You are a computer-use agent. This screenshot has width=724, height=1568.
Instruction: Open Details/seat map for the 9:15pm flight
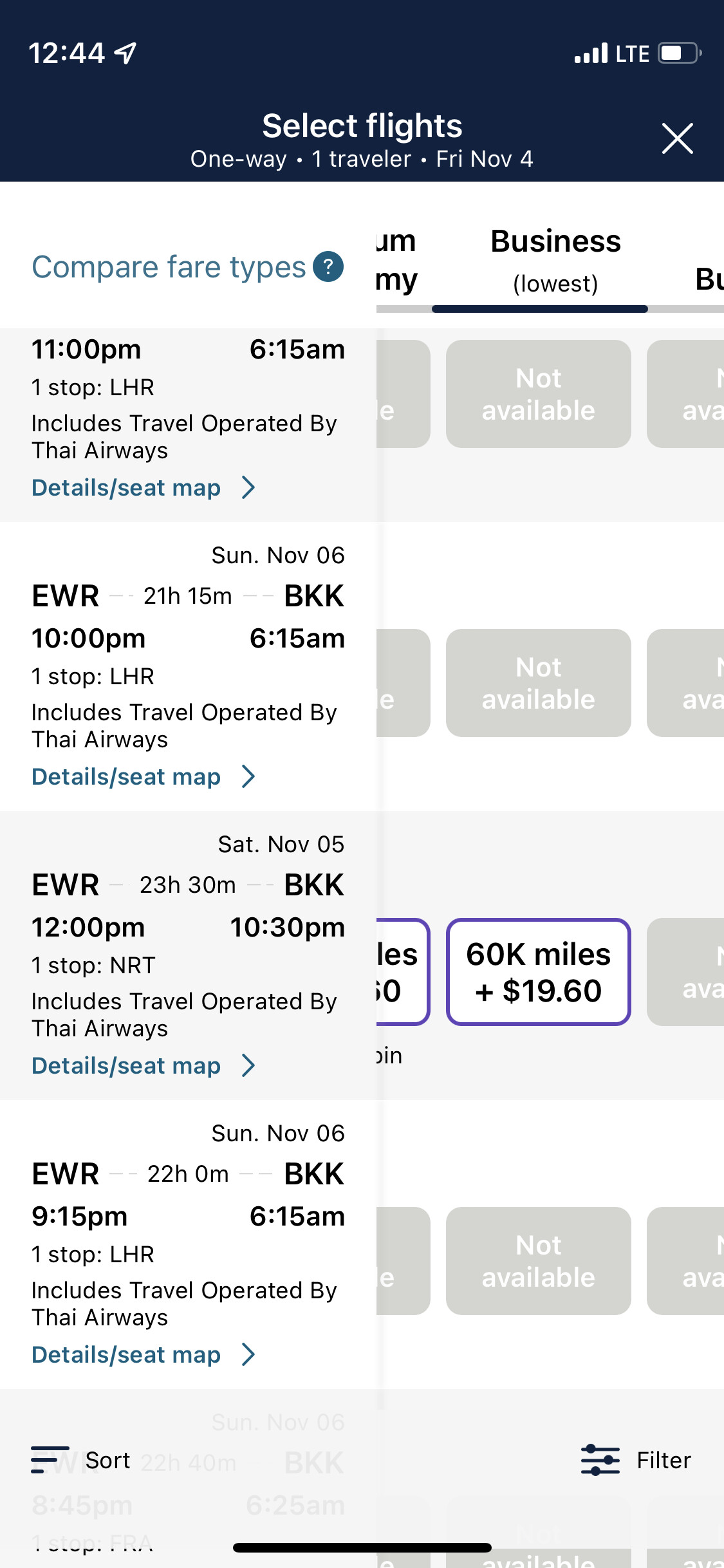click(126, 1354)
